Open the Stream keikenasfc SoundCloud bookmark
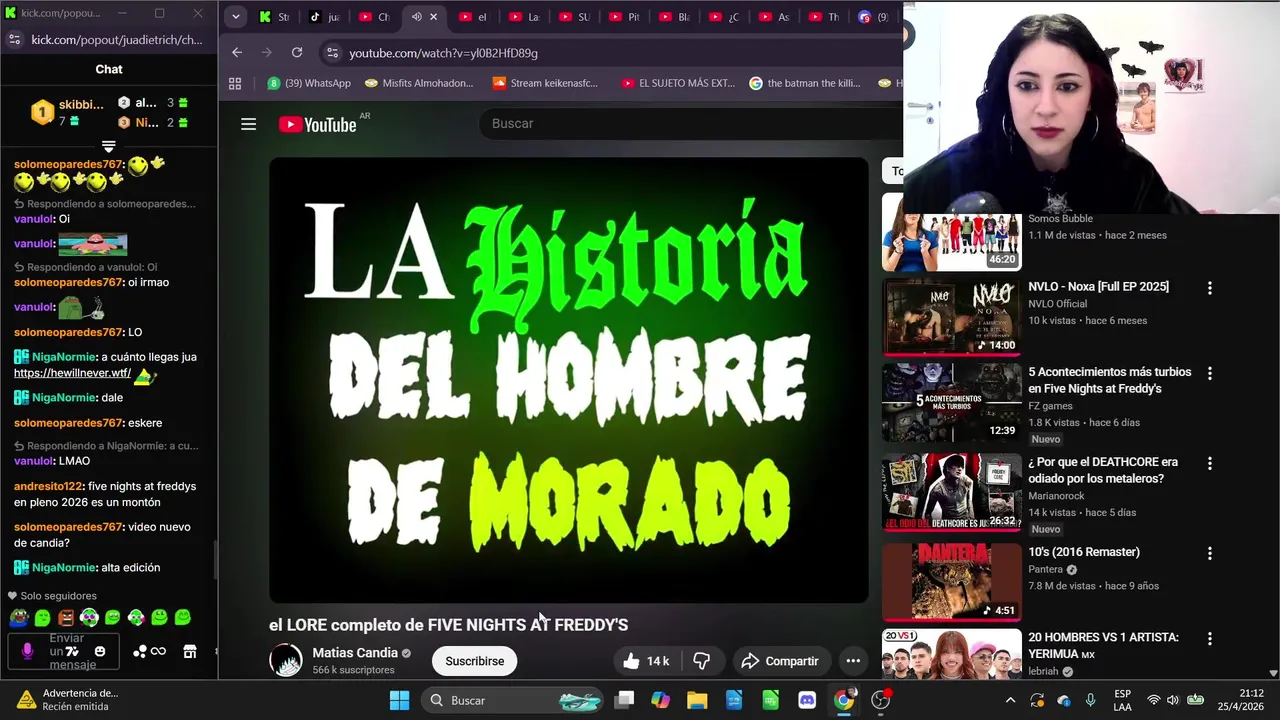This screenshot has height=720, width=1280. pos(546,83)
